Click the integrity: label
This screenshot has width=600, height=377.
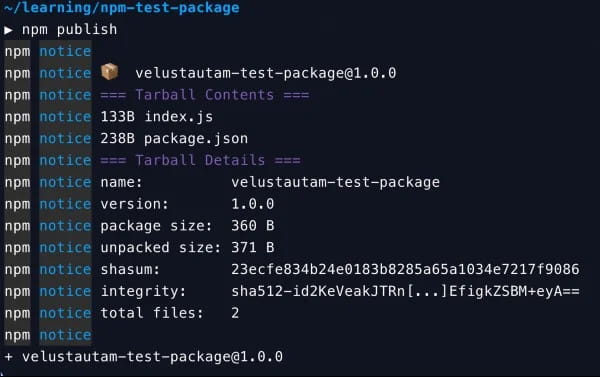tap(143, 292)
